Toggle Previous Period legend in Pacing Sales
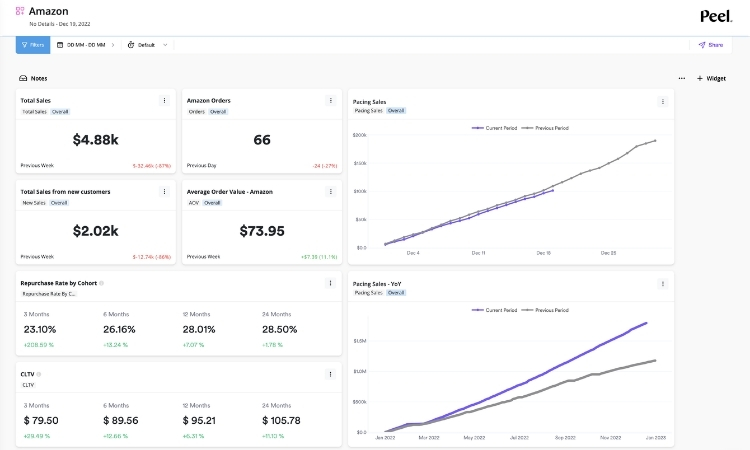The image size is (750, 450). point(545,128)
